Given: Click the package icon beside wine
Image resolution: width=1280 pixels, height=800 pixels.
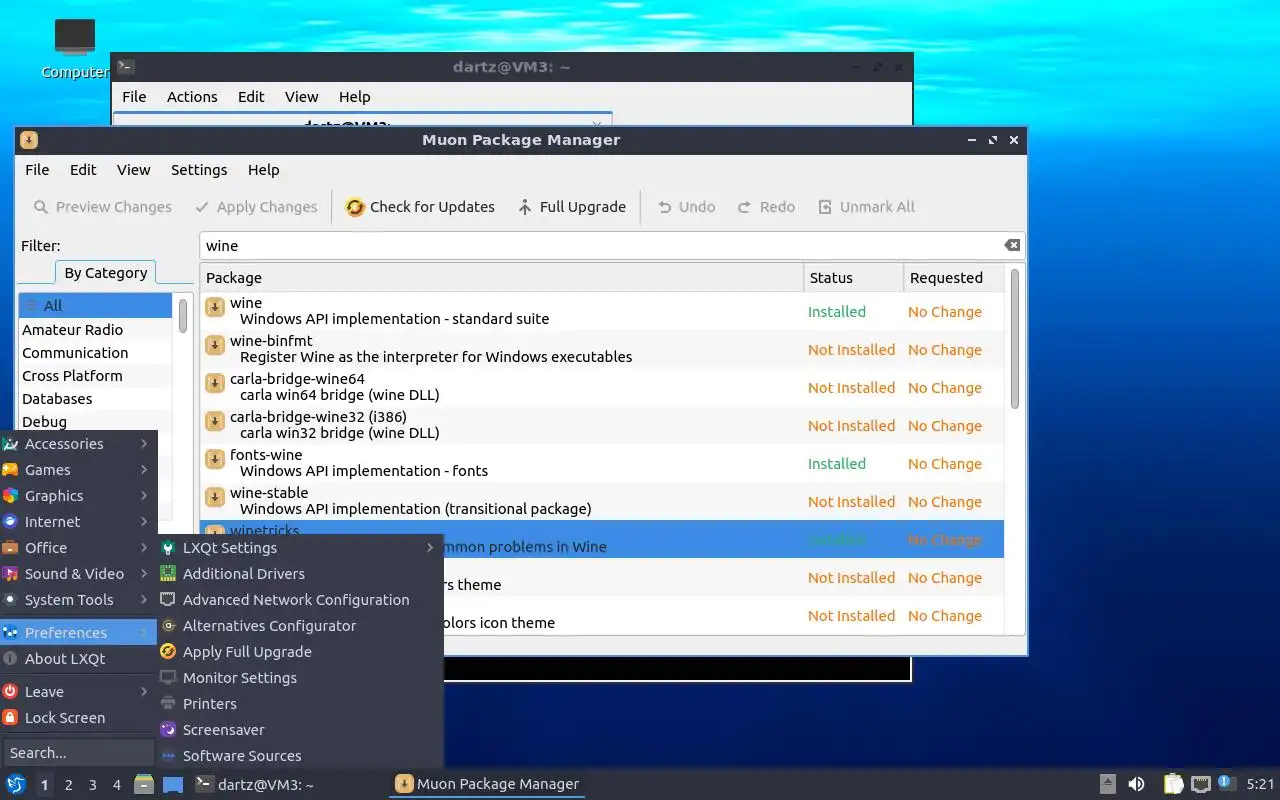Looking at the screenshot, I should pyautogui.click(x=214, y=307).
